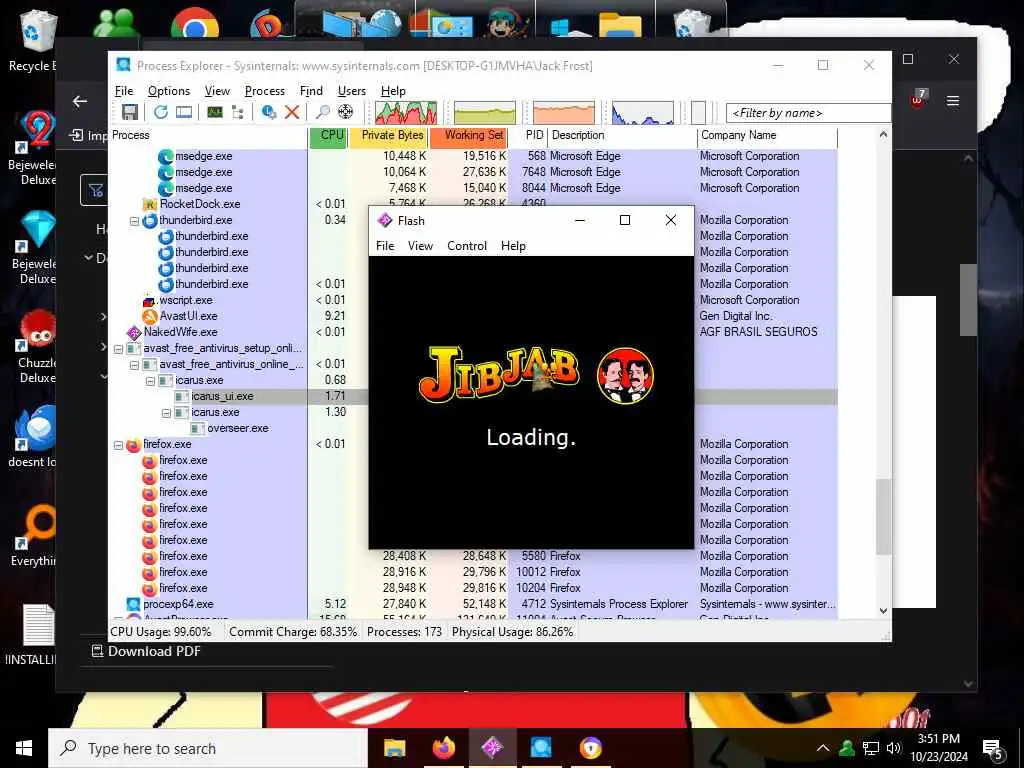The width and height of the screenshot is (1024, 768).
Task: Select the NakedWife.exe process icon
Action: point(134,332)
